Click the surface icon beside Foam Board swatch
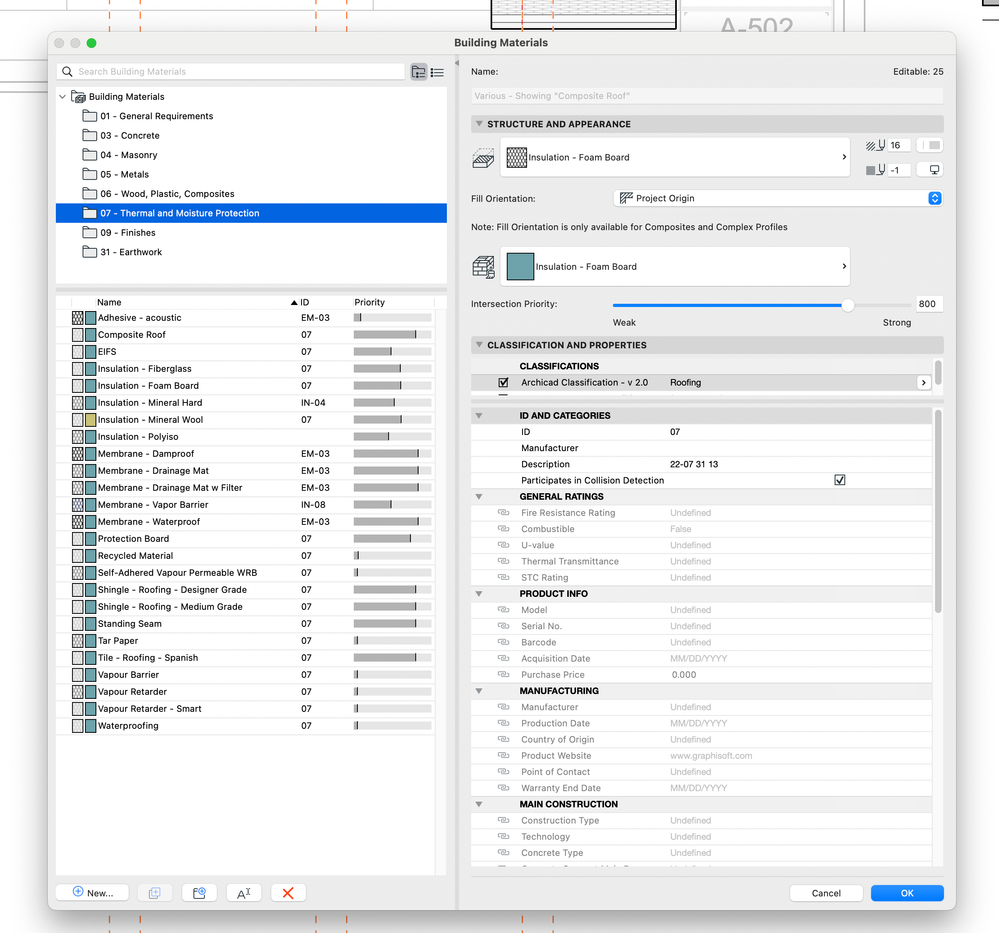Screen dimensions: 999x933 point(483,267)
